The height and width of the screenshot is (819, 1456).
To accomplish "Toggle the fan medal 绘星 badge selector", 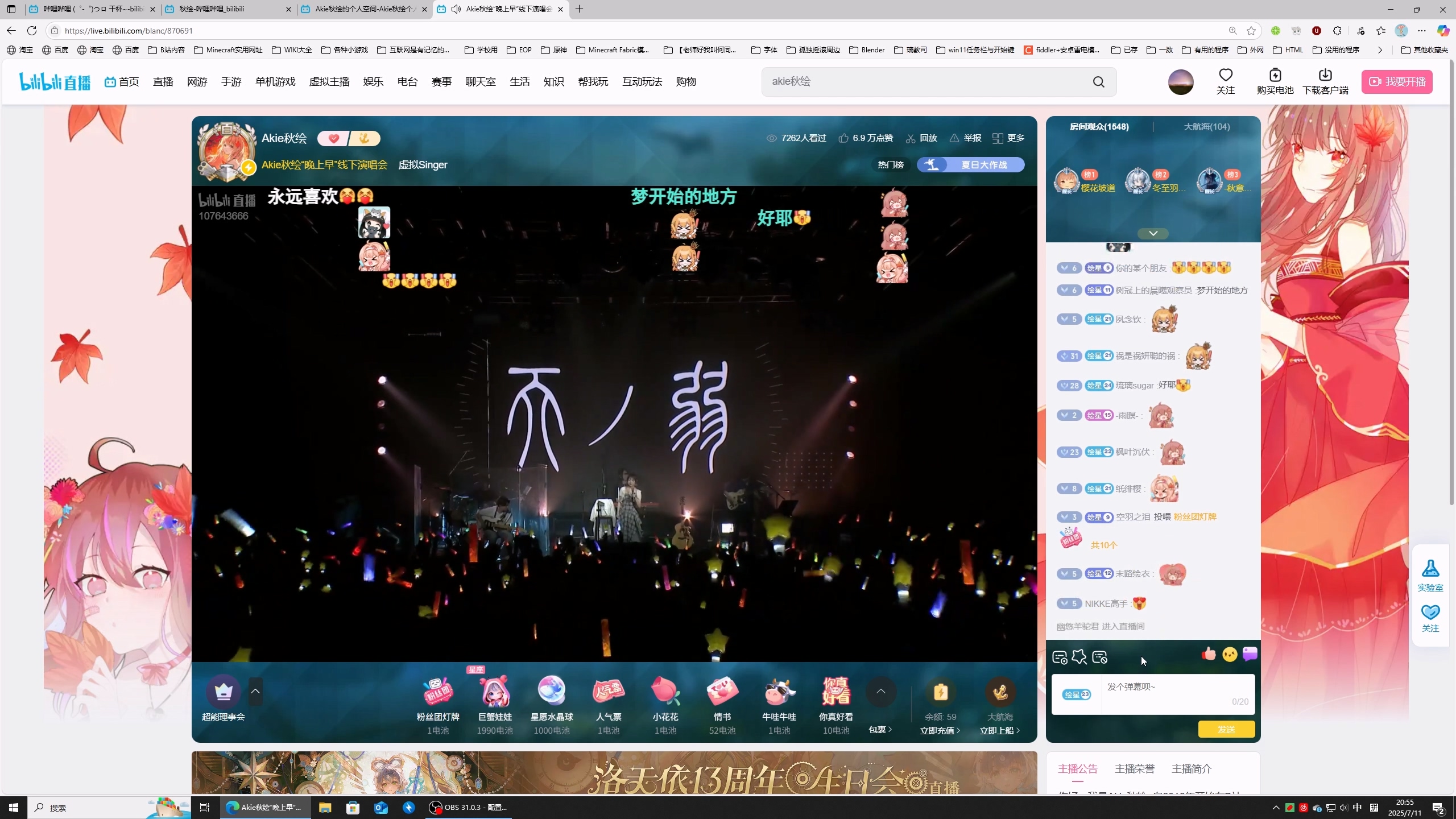I will (1076, 694).
